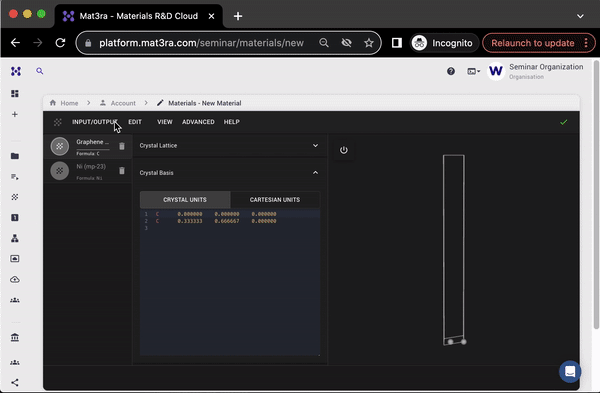Switch to Cartesian Units tab
The height and width of the screenshot is (393, 600).
[275, 200]
